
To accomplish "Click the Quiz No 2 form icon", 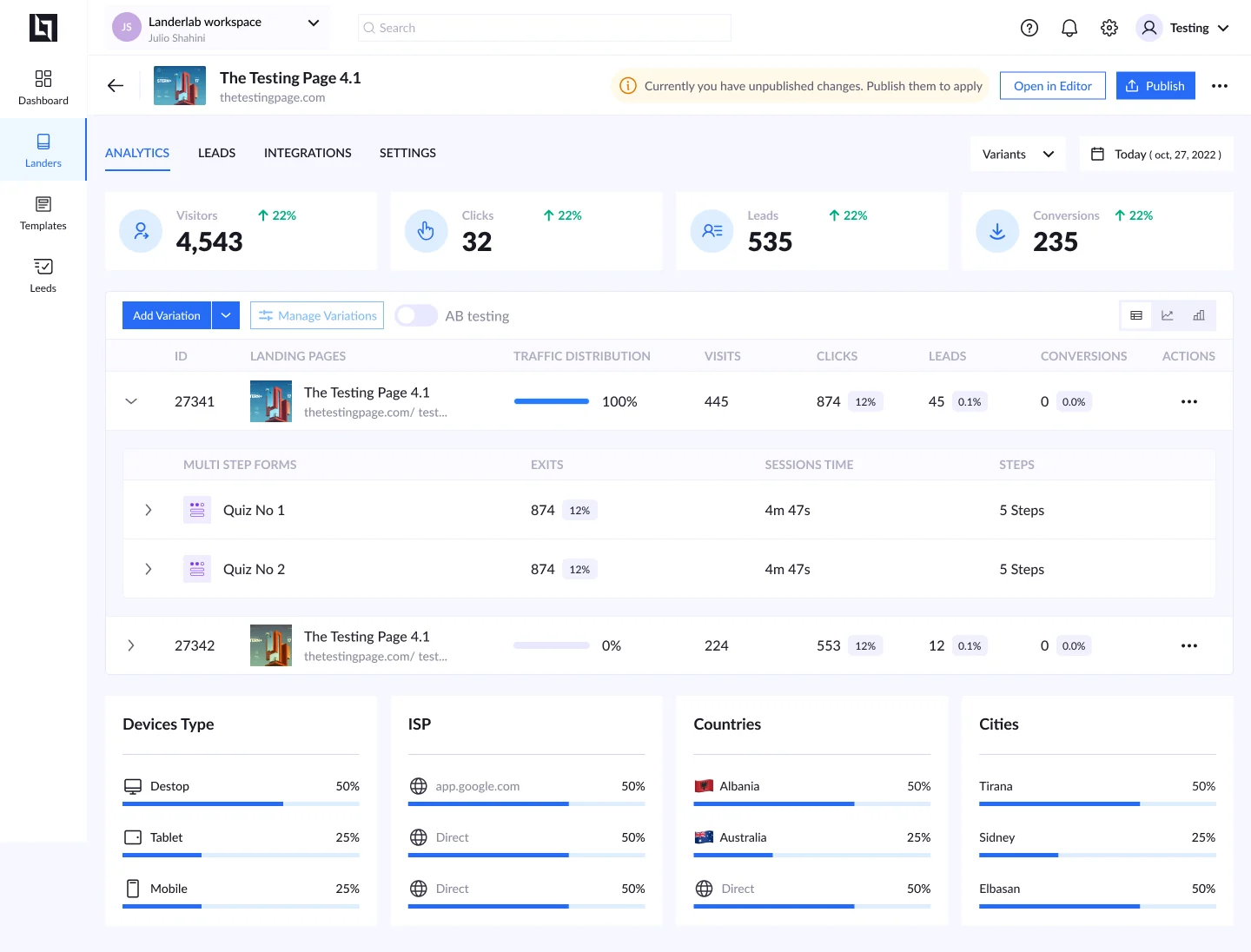I will pyautogui.click(x=197, y=569).
